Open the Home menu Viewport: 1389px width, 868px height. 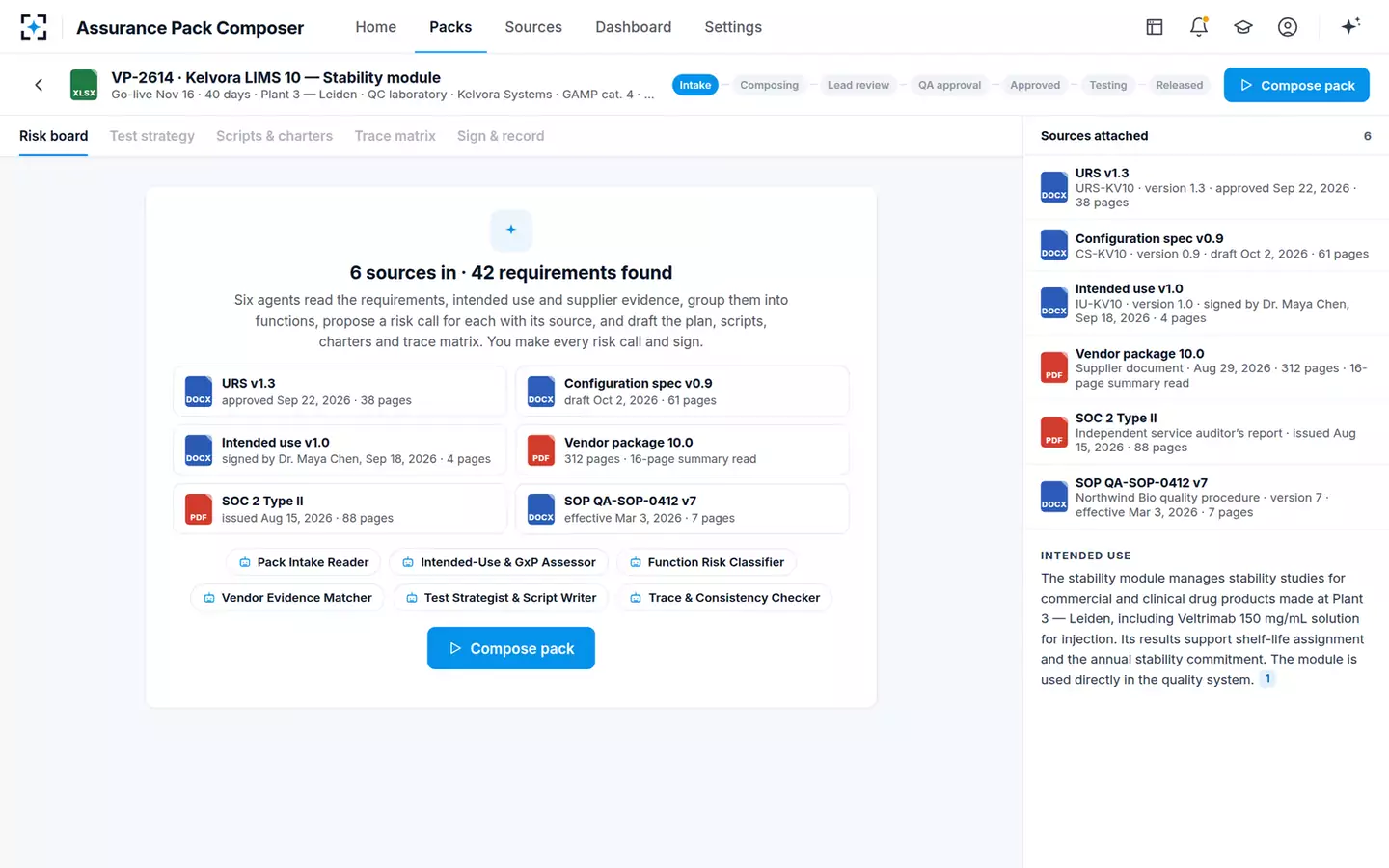(375, 27)
